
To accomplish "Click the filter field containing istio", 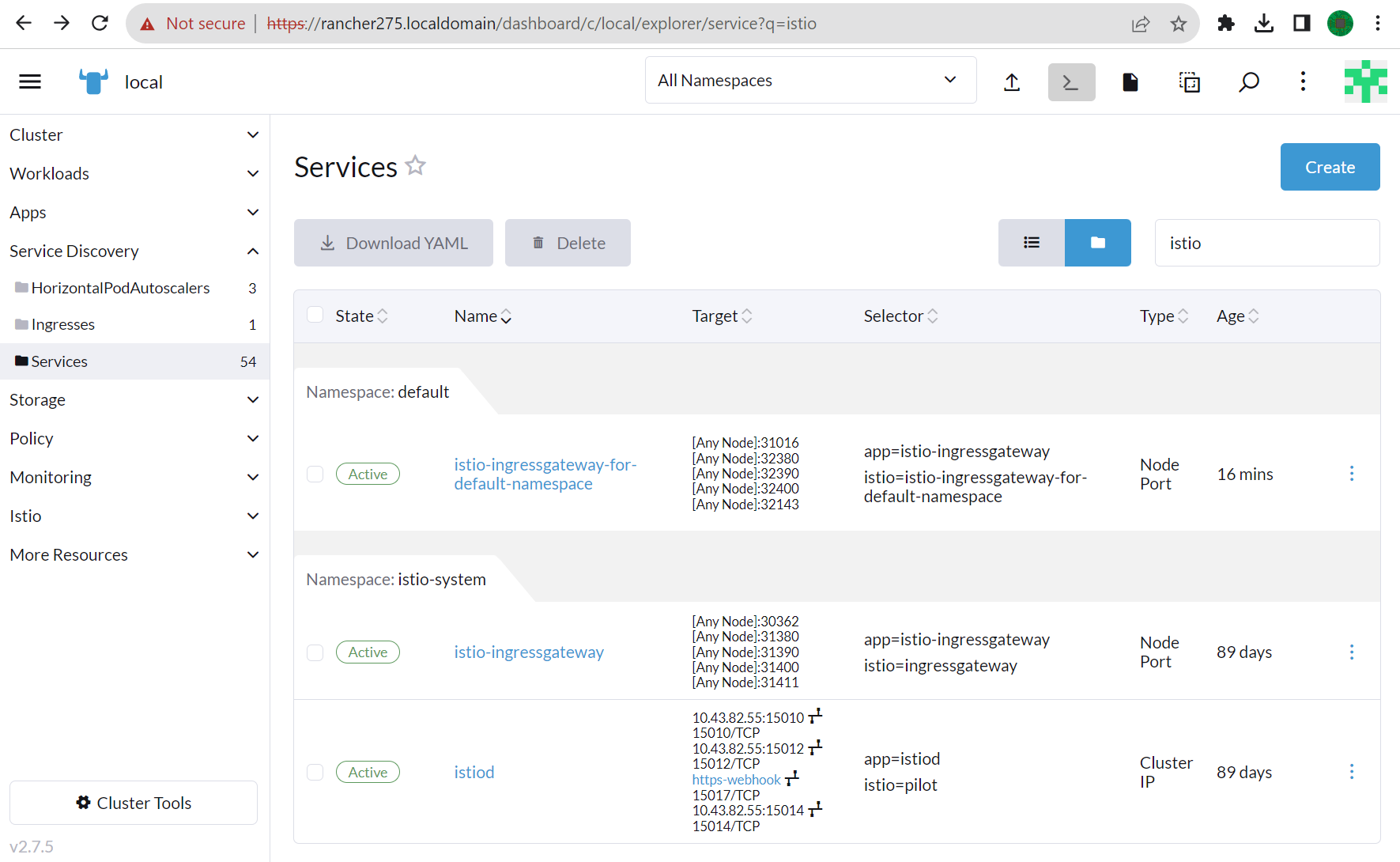I will pos(1266,244).
